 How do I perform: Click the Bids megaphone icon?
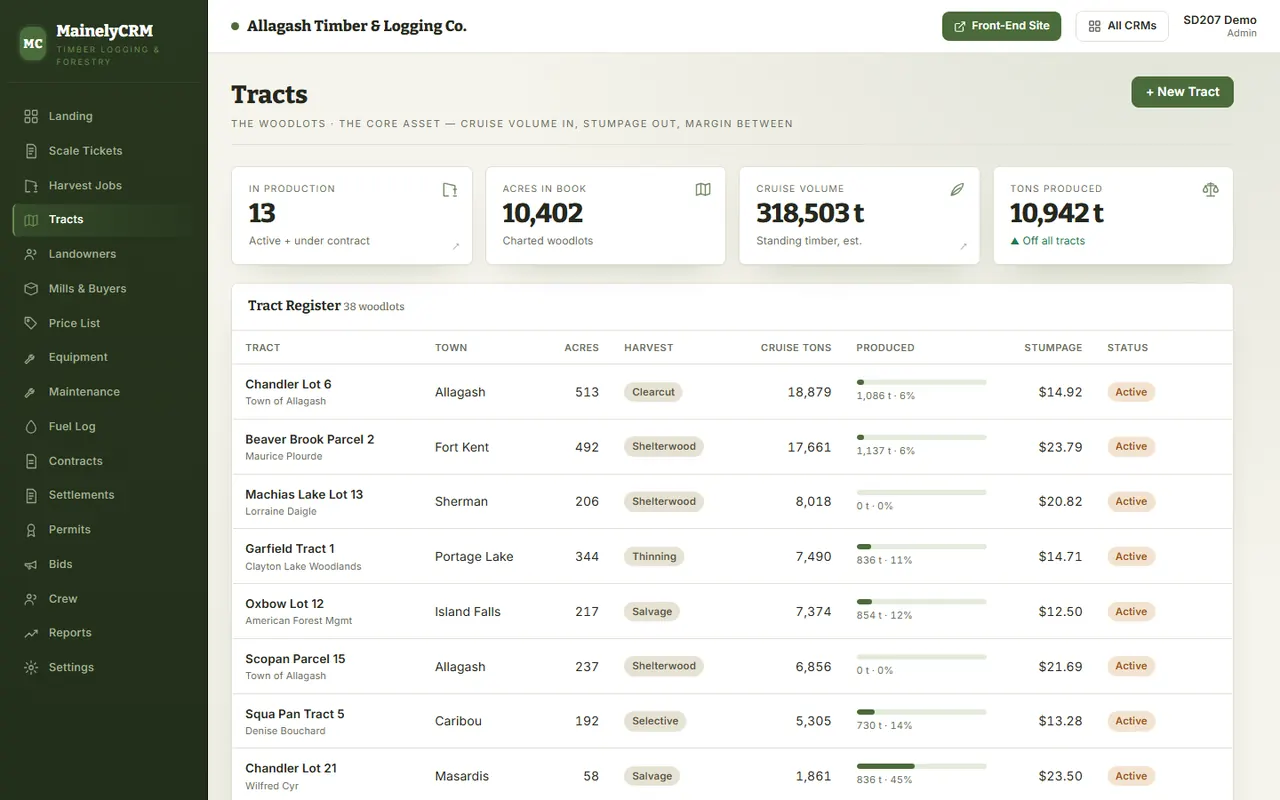click(31, 564)
